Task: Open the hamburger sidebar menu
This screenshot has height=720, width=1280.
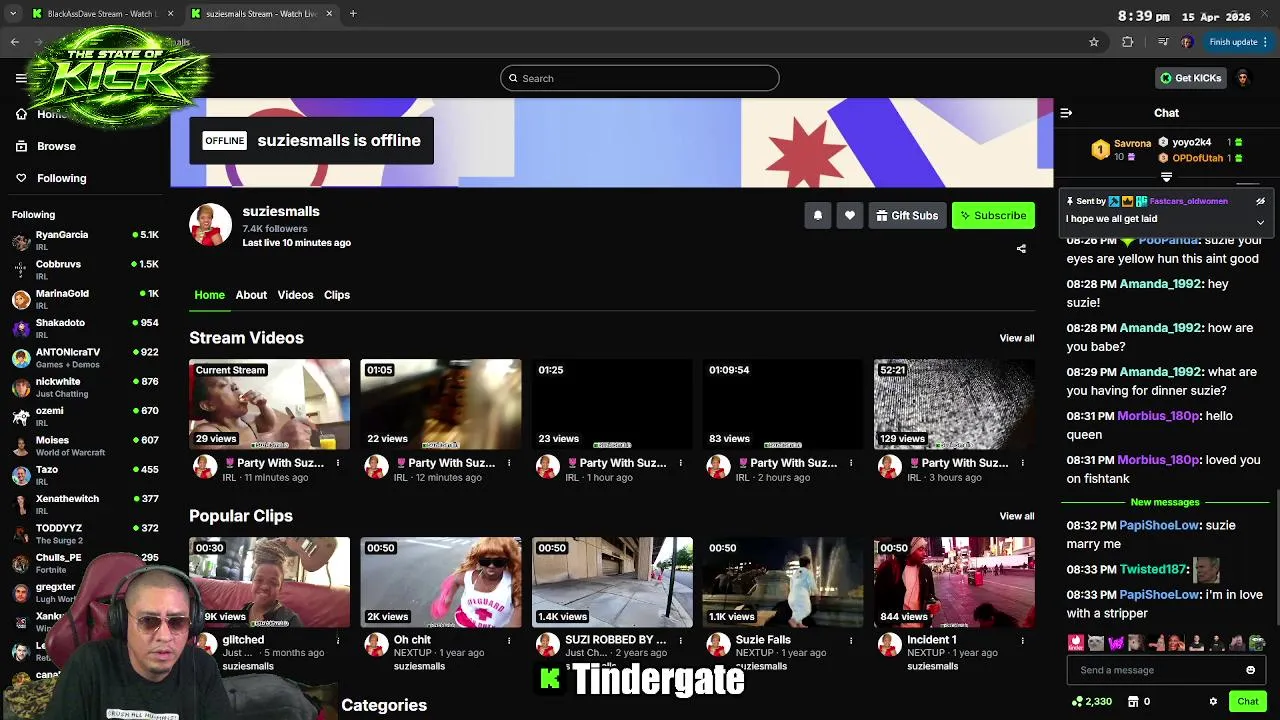Action: 21,78
